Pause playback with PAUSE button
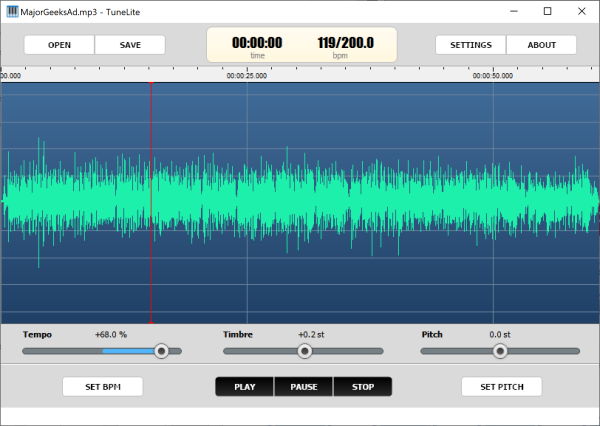Screen dimensions: 600x426 click(303, 387)
